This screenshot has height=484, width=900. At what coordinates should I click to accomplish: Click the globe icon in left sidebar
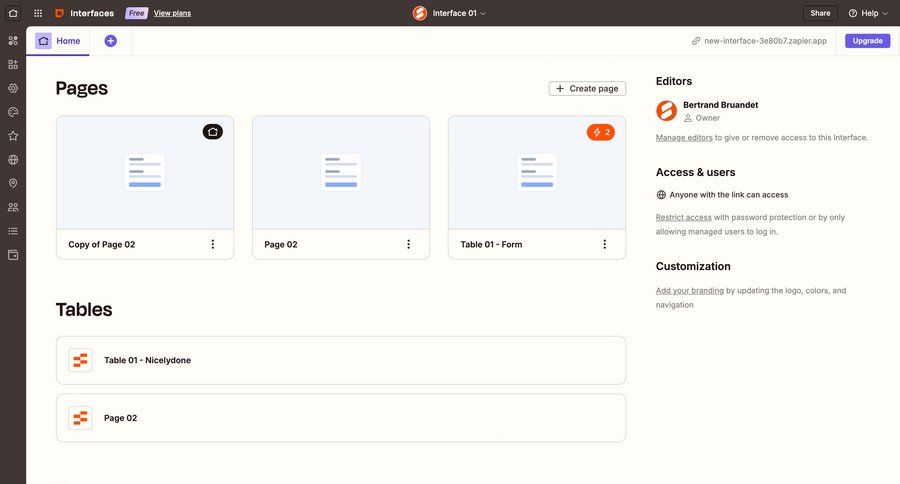coord(13,160)
